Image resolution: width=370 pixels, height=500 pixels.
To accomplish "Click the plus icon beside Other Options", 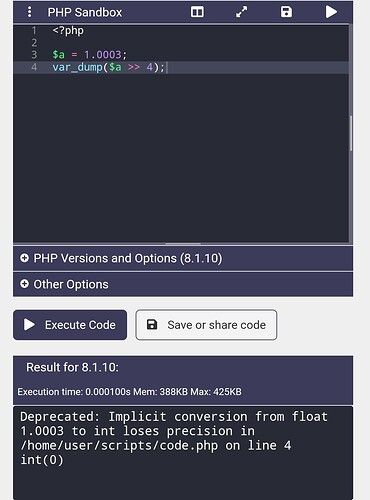I will point(24,284).
